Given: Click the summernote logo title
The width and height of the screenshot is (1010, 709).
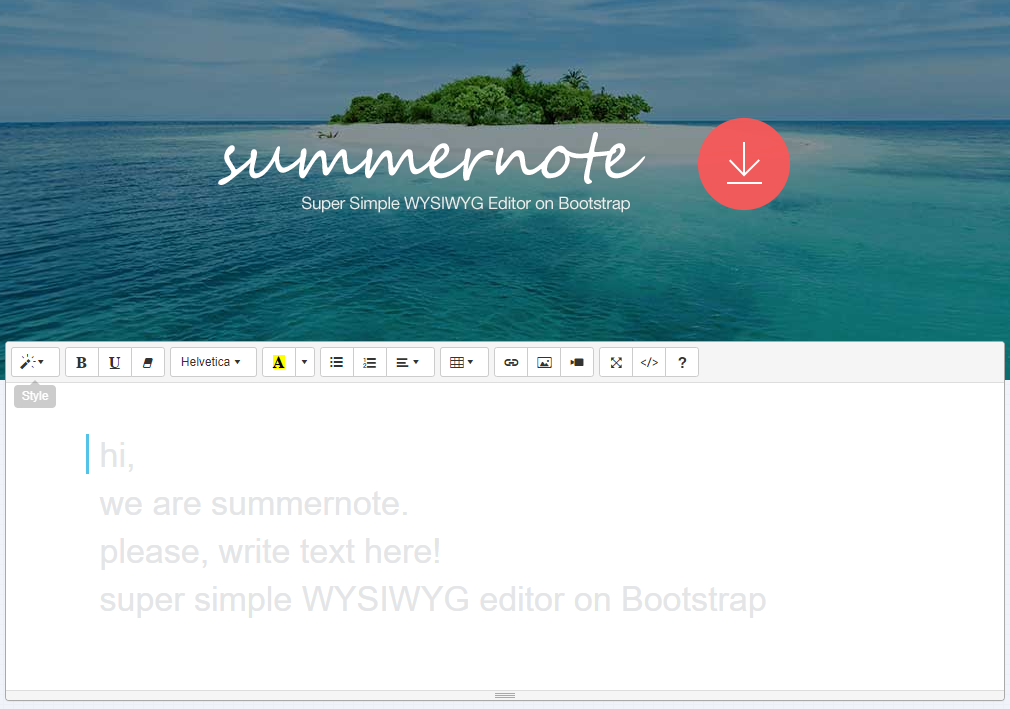Looking at the screenshot, I should point(431,158).
